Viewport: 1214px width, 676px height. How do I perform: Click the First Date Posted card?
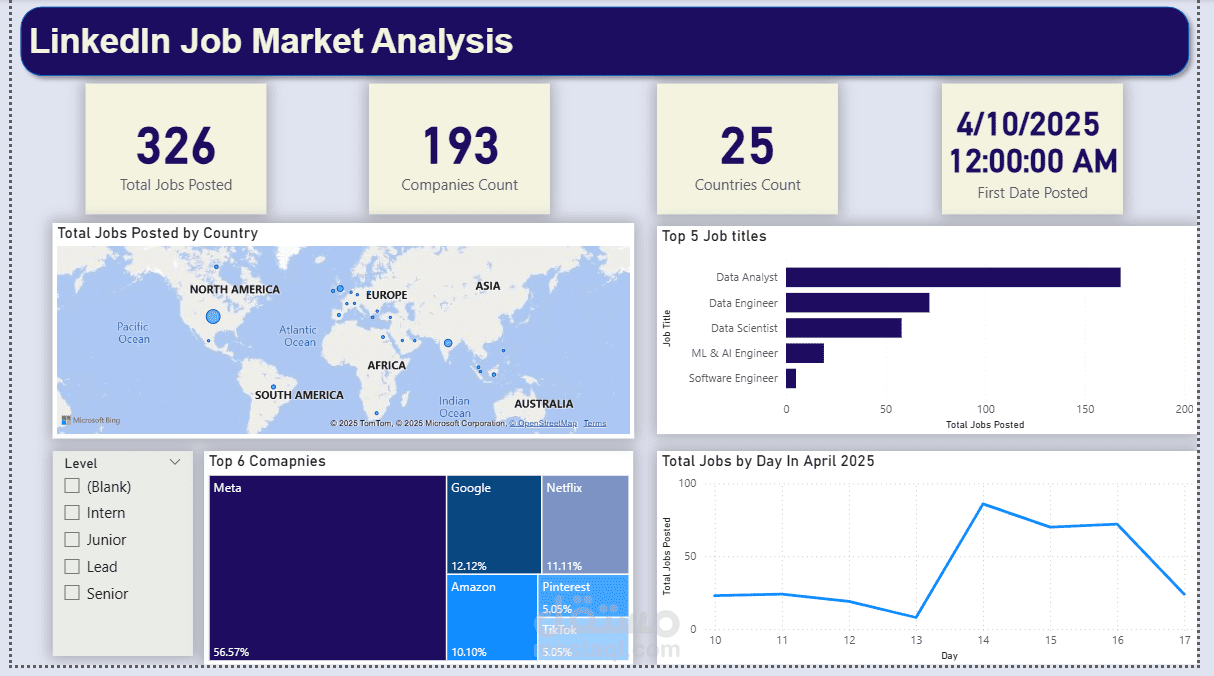tap(1032, 148)
